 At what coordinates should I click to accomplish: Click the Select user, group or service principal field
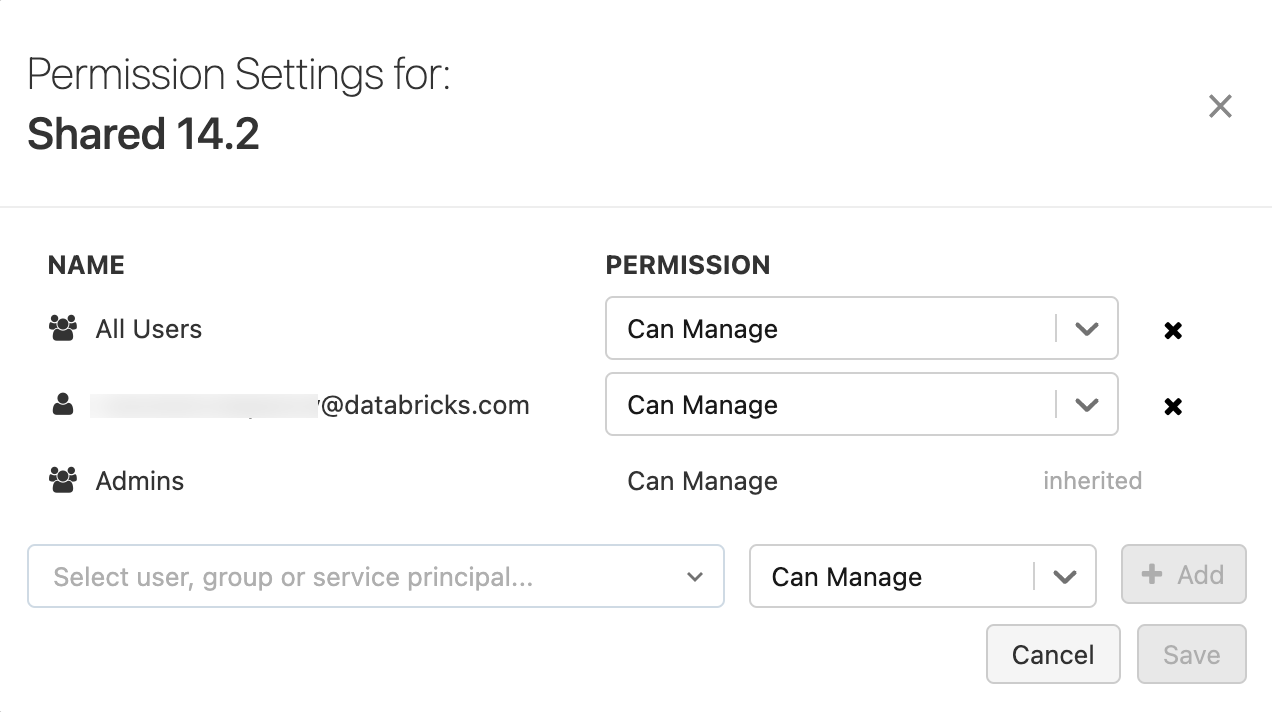pos(360,577)
